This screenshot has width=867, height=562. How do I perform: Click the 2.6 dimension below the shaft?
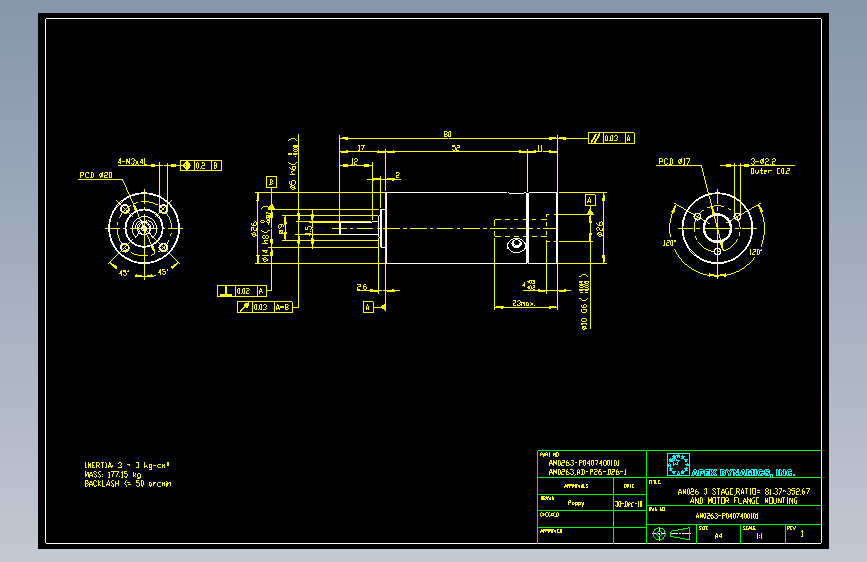point(362,287)
